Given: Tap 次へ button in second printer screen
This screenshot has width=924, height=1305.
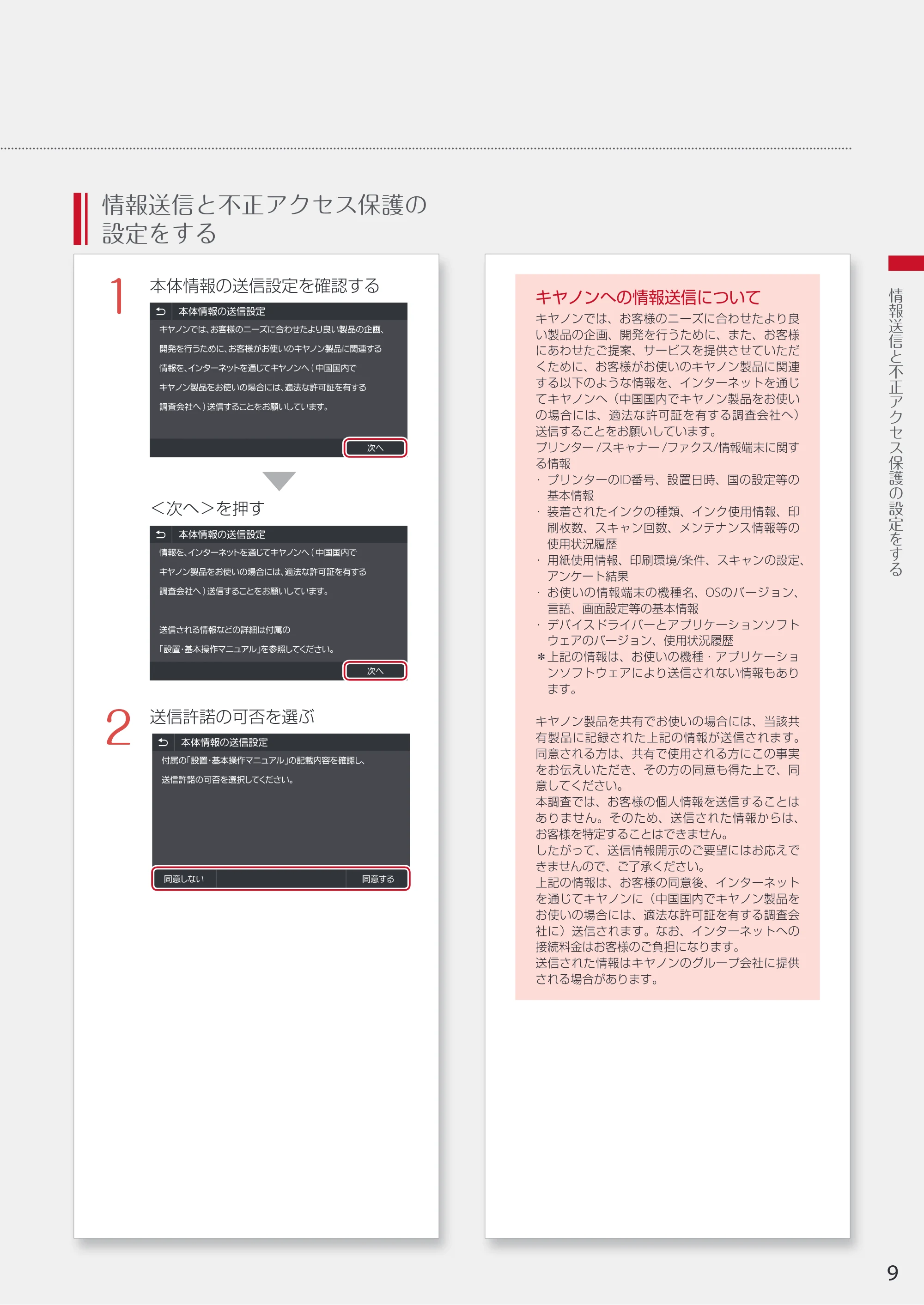Looking at the screenshot, I should 375,671.
